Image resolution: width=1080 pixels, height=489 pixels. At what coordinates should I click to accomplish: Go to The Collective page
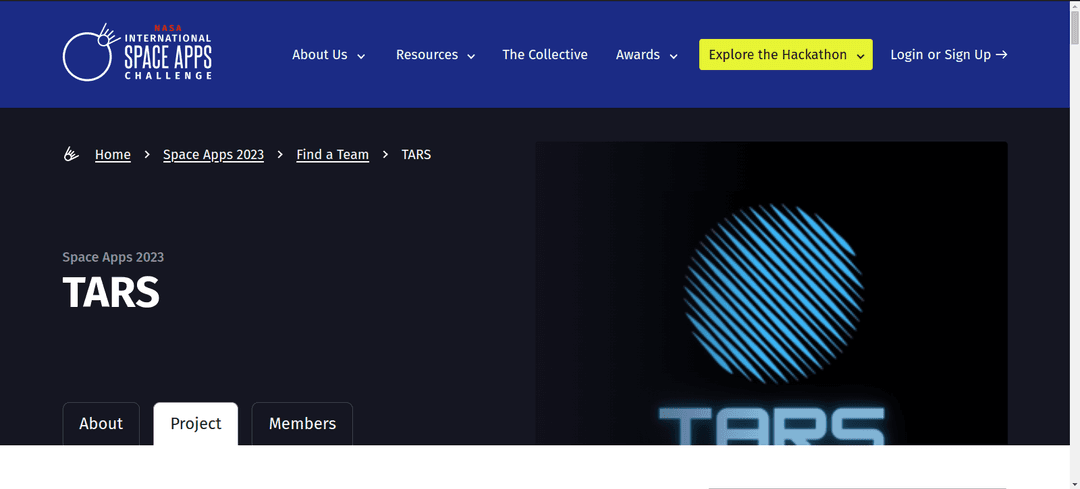point(545,55)
